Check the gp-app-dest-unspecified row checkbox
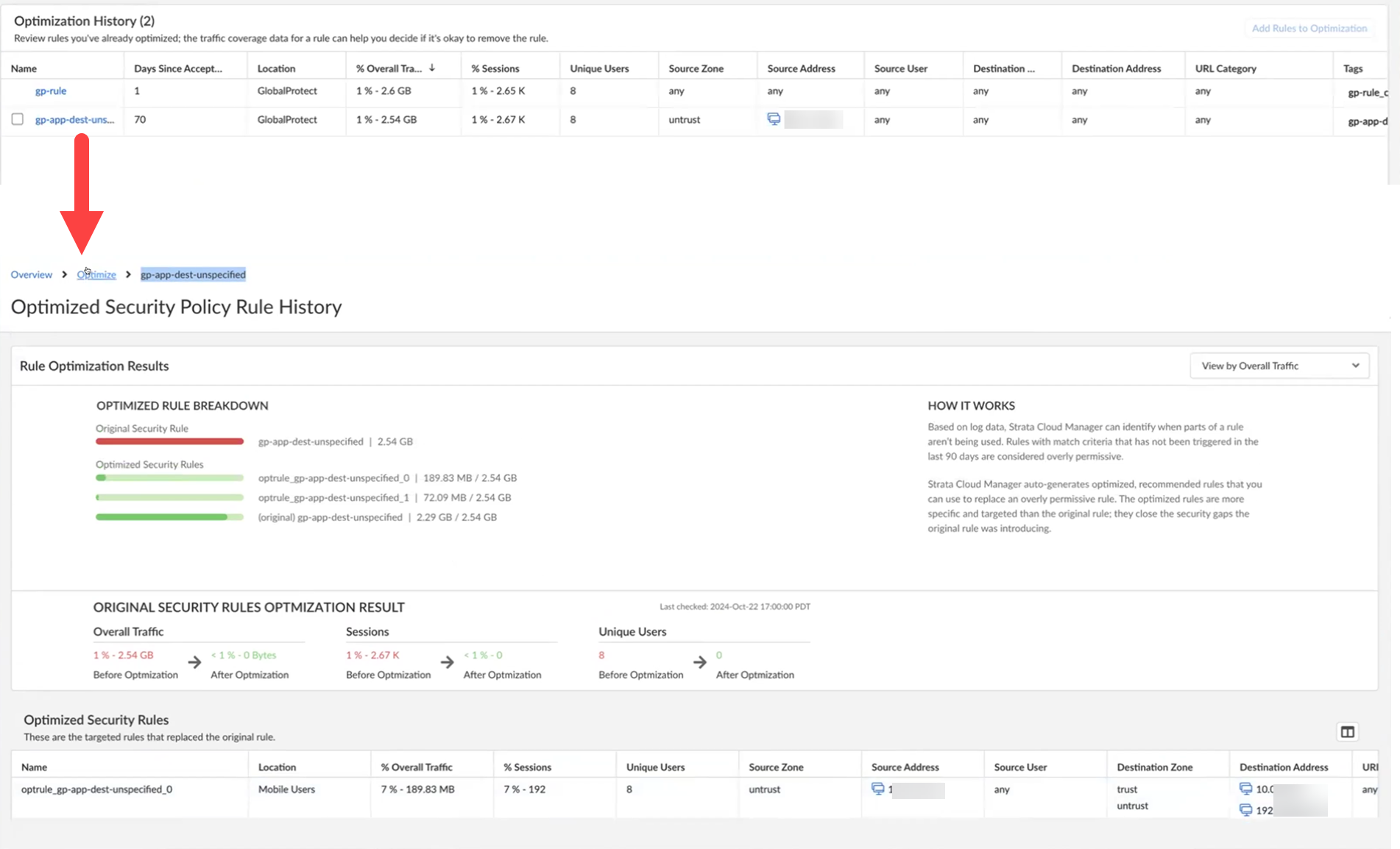 [18, 119]
